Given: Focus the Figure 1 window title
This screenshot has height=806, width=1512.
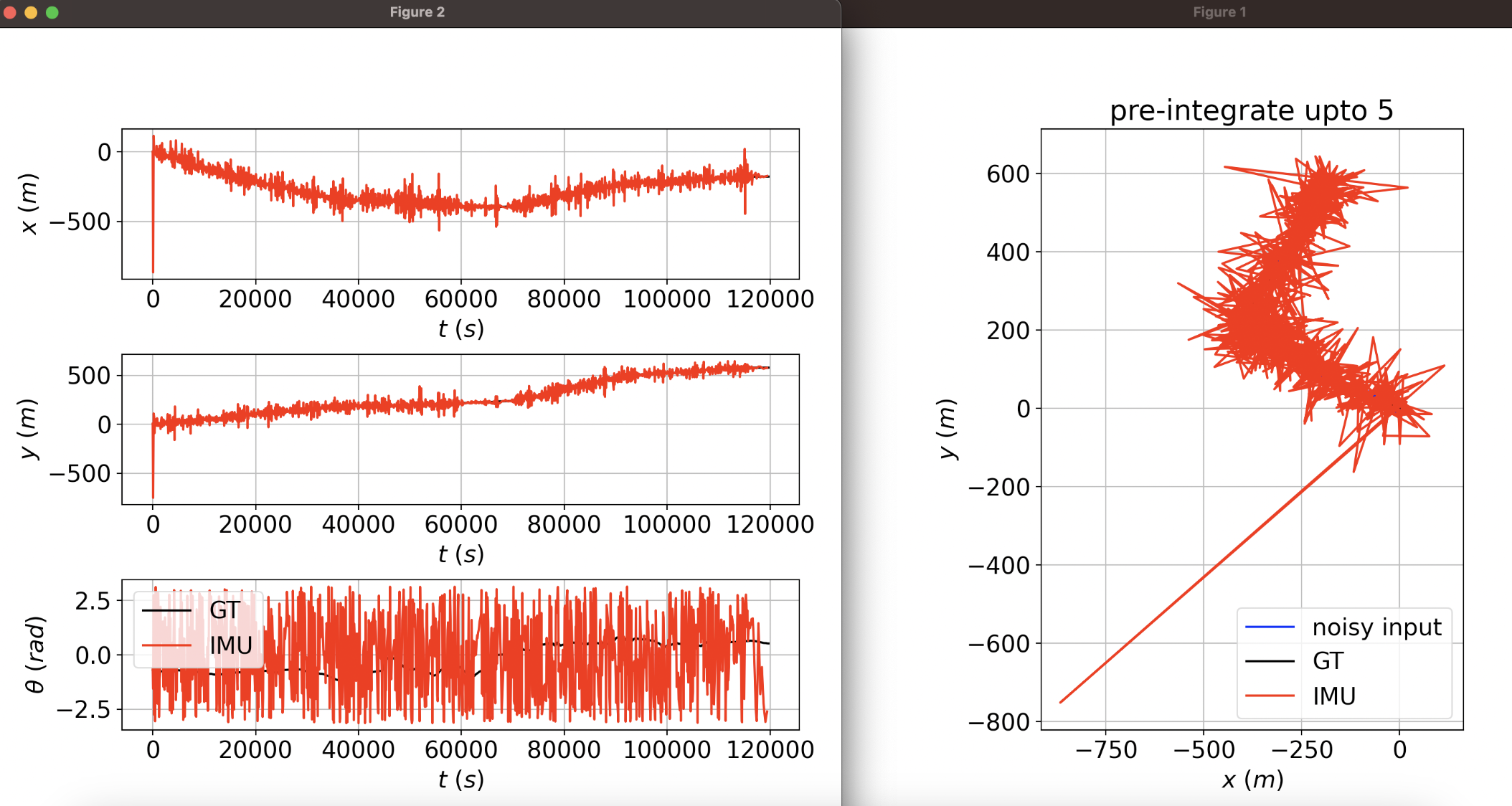Looking at the screenshot, I should (1219, 12).
